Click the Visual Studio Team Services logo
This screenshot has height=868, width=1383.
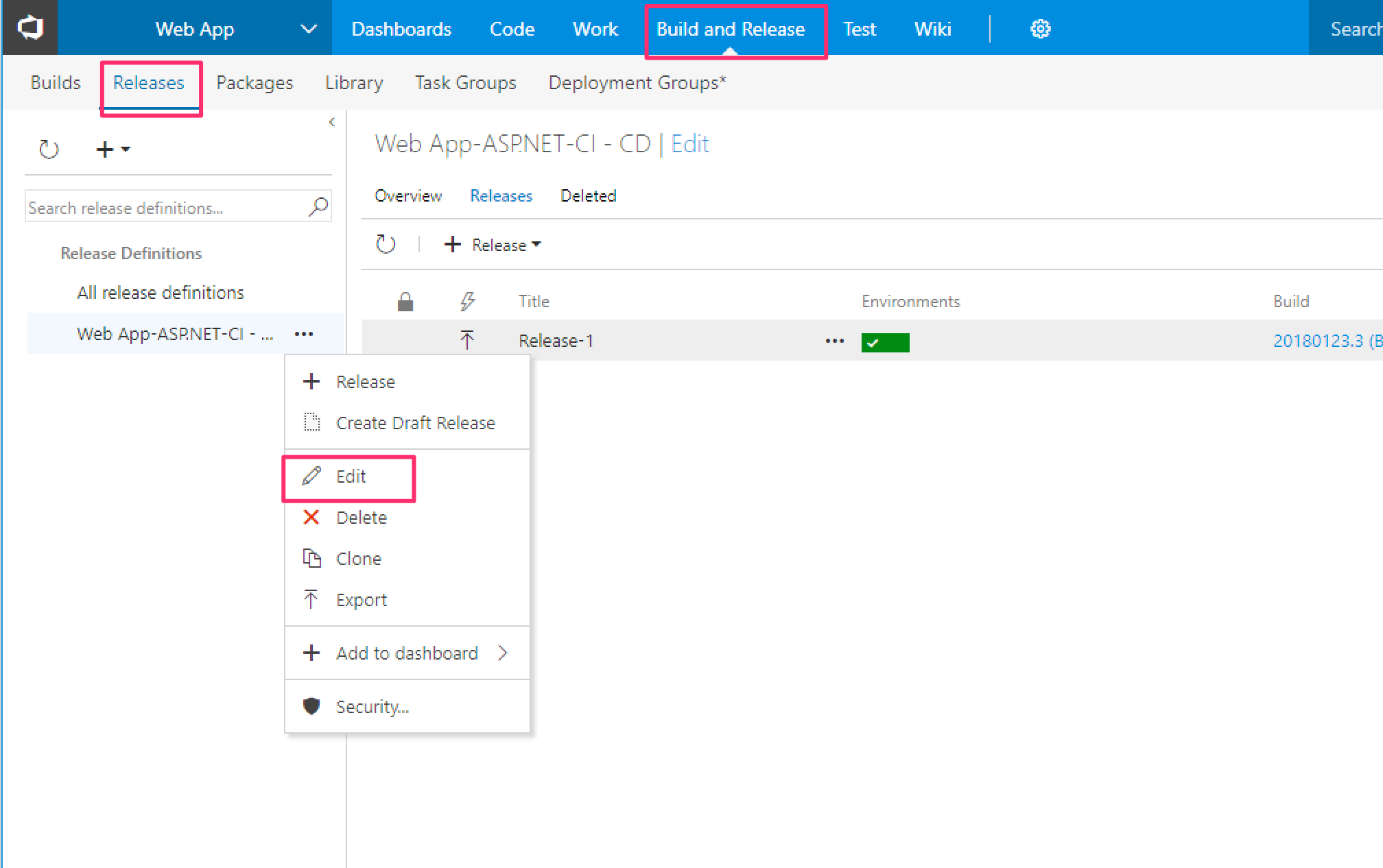(x=30, y=28)
